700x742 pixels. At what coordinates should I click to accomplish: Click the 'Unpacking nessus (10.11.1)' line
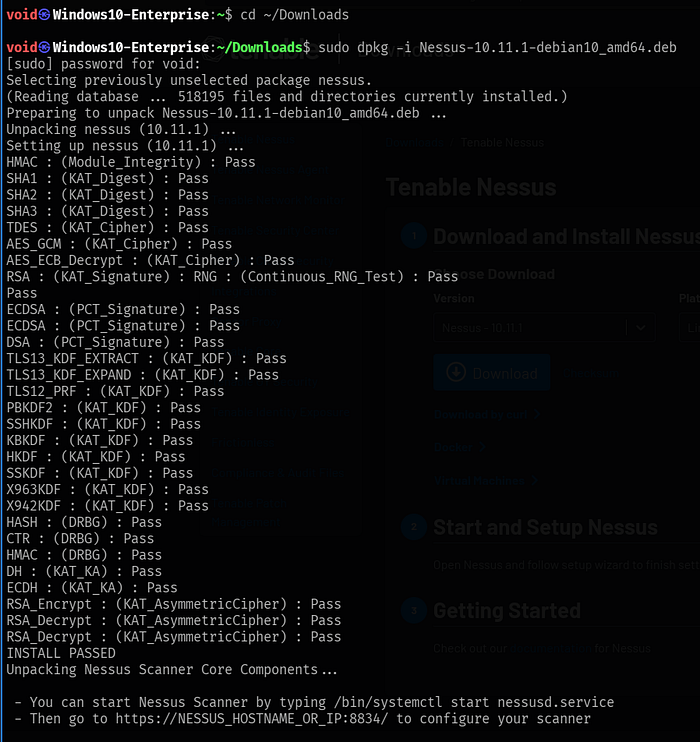121,129
